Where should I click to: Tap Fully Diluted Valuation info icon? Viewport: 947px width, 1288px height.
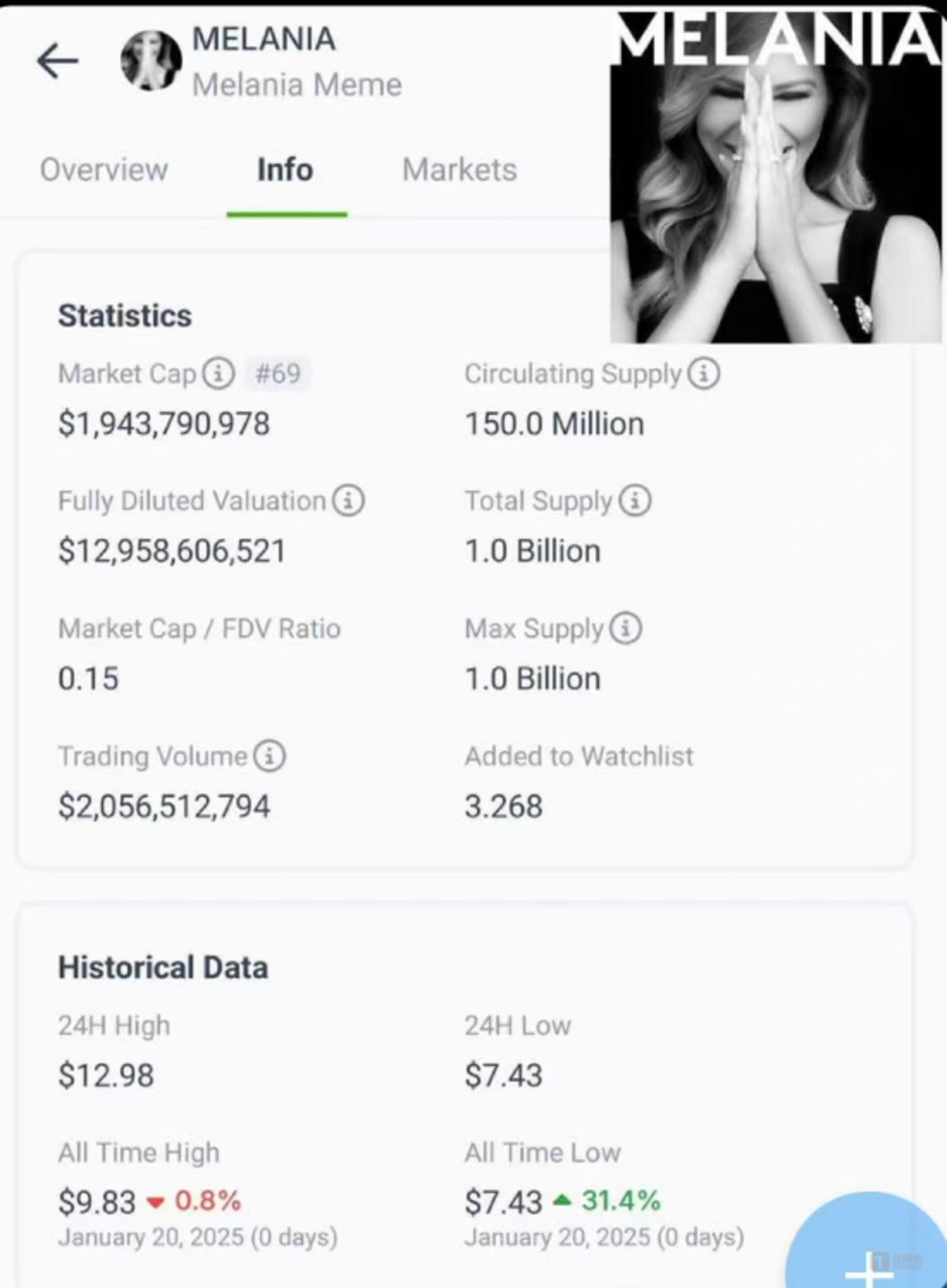click(x=349, y=501)
